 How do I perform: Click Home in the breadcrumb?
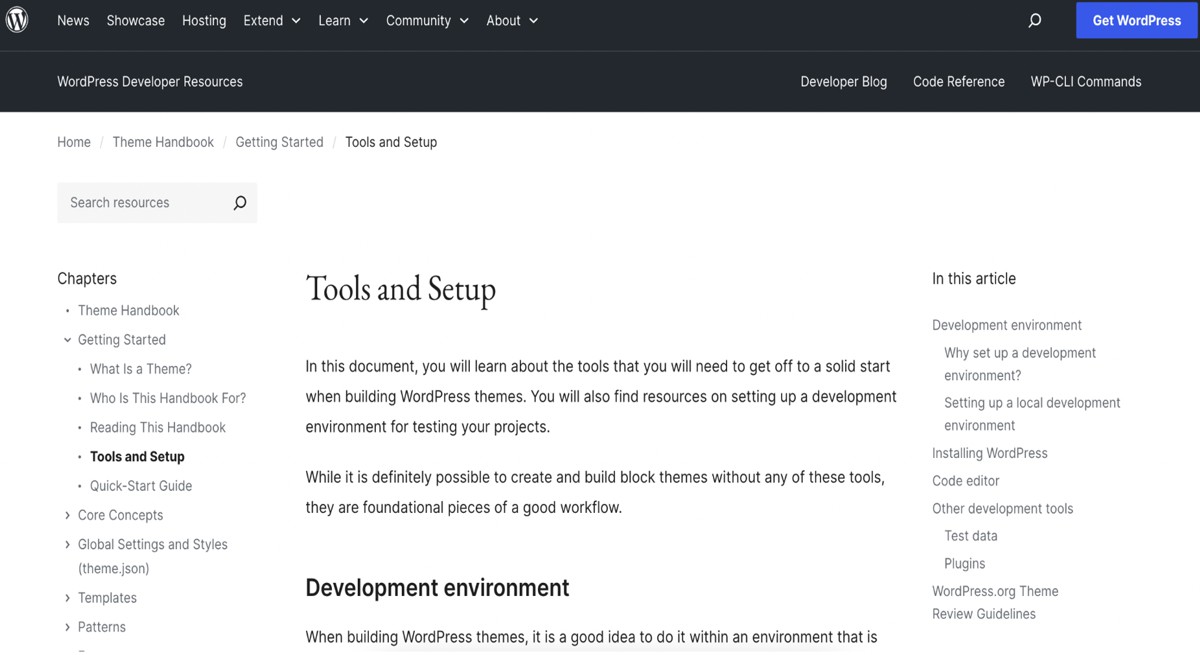74,142
